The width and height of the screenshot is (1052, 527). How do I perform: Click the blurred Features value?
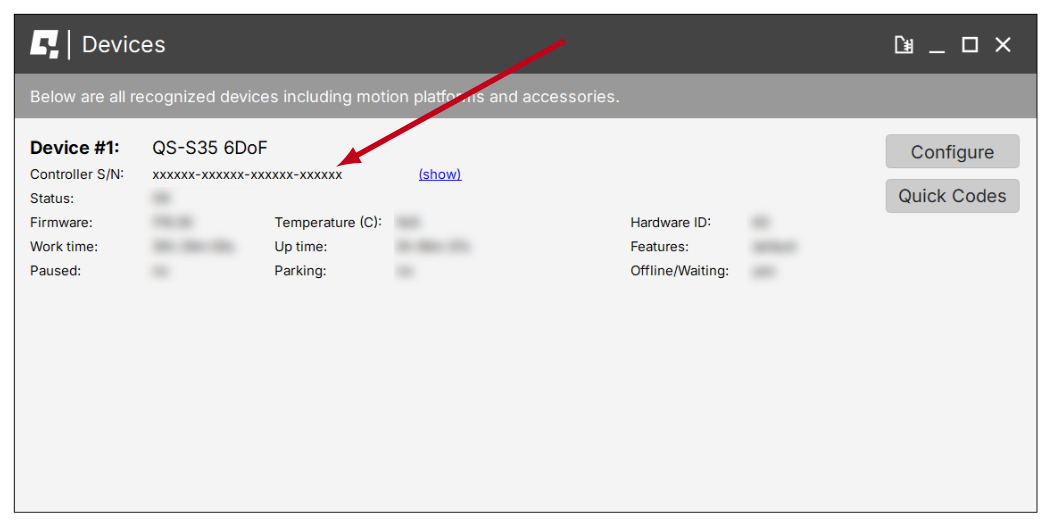click(x=774, y=246)
